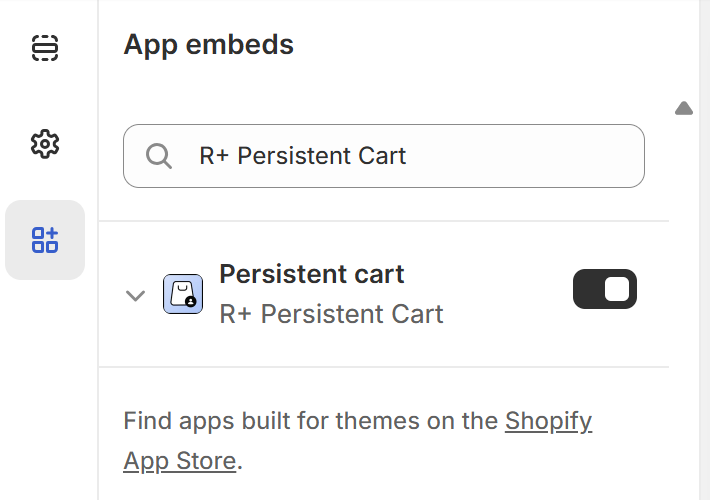
Task: Click the App embeds panel heading
Action: 209,45
